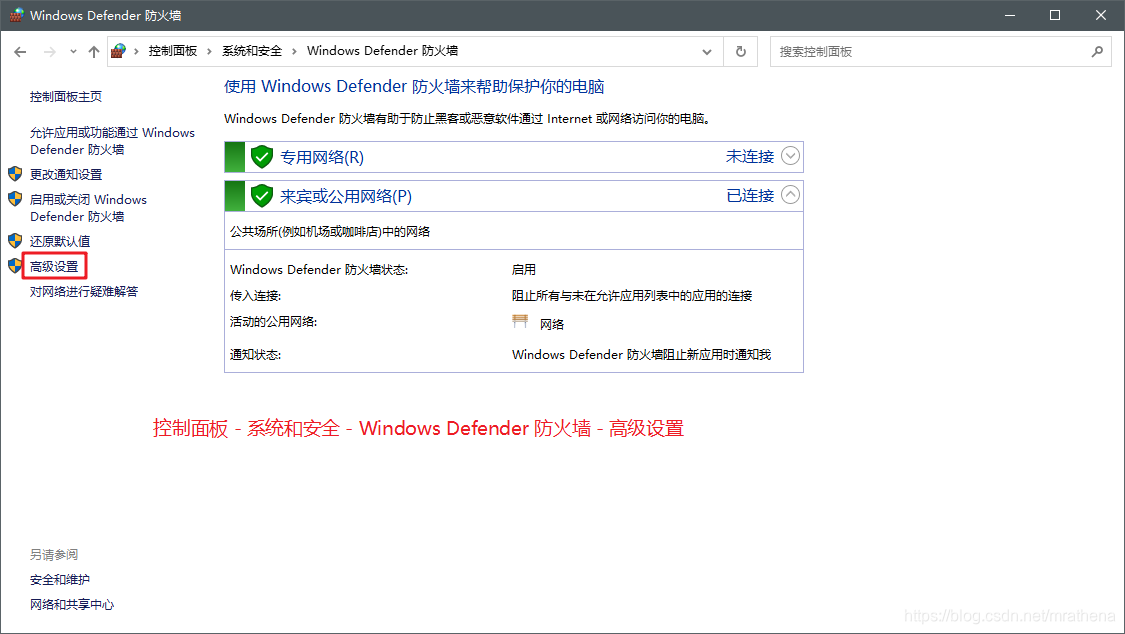The height and width of the screenshot is (634, 1125).
Task: Open the recent locations chevron beside forward arrow
Action: click(x=73, y=52)
